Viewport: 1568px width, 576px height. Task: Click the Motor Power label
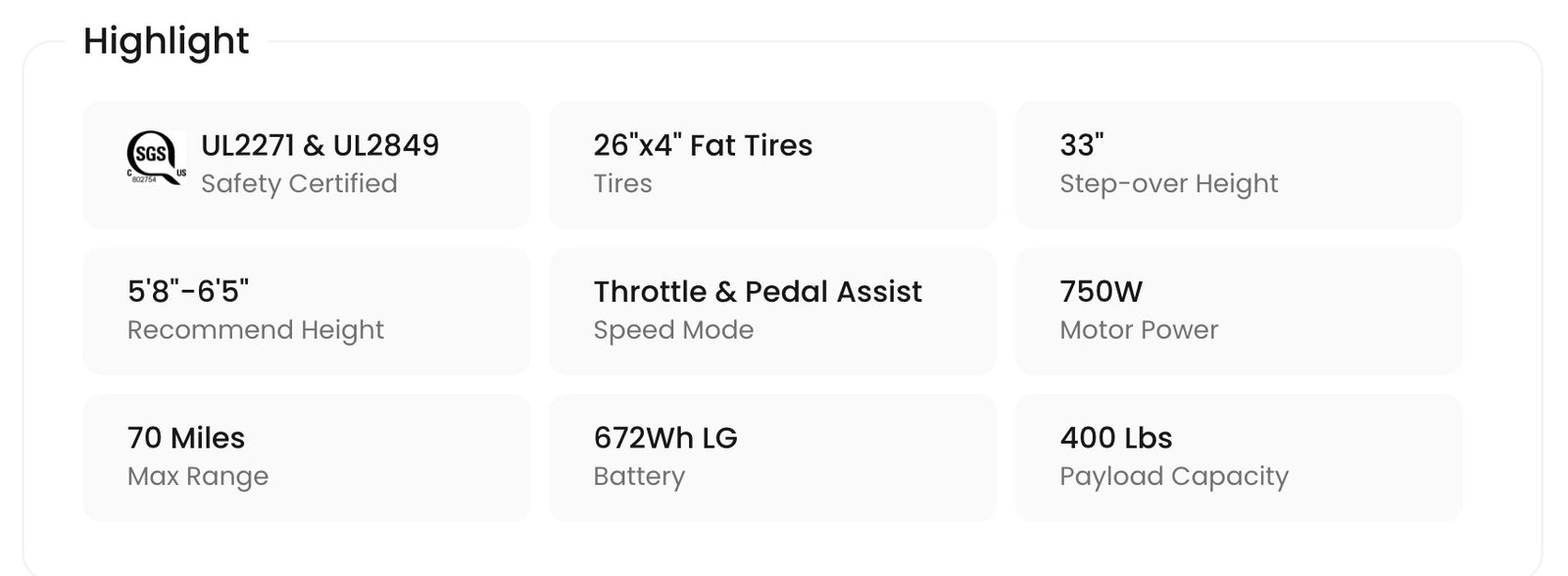click(x=1138, y=330)
